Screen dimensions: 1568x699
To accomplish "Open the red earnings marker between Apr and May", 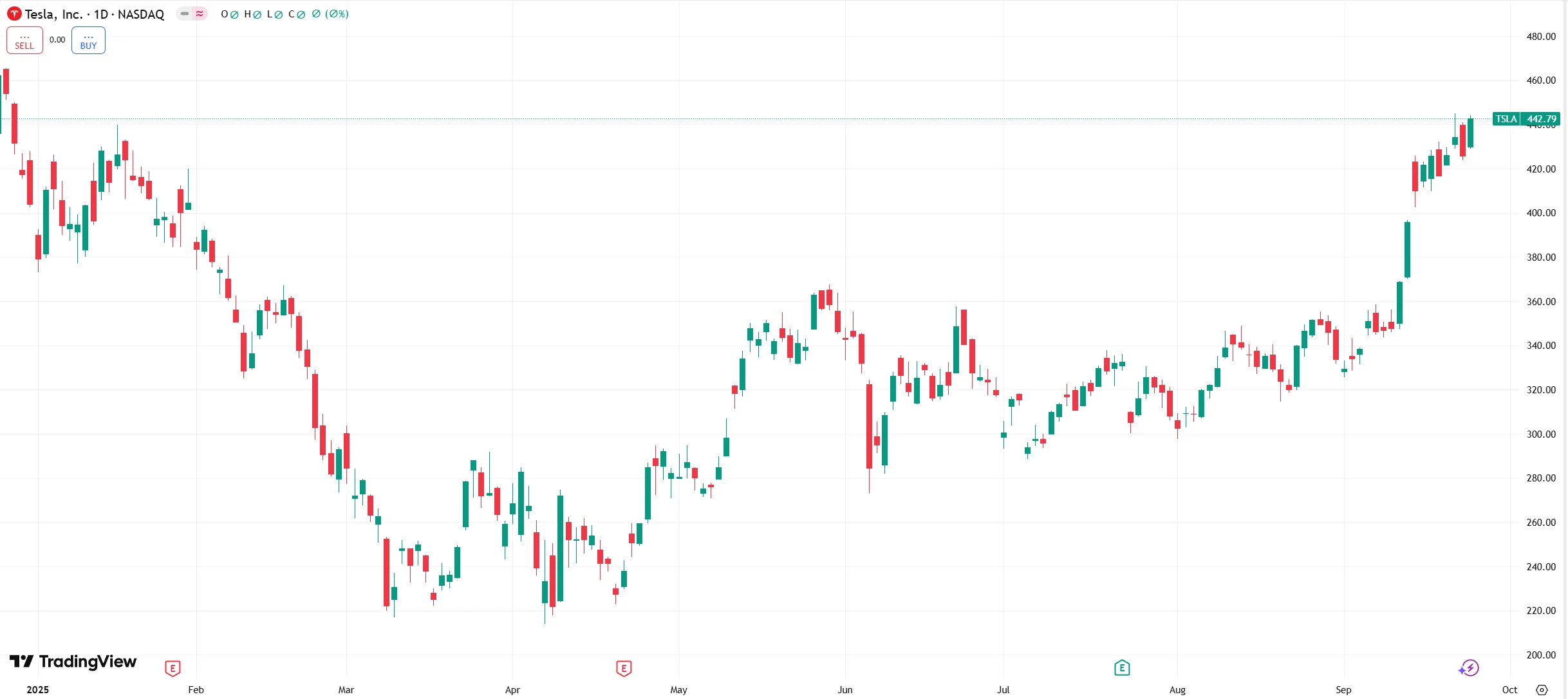I will [624, 668].
